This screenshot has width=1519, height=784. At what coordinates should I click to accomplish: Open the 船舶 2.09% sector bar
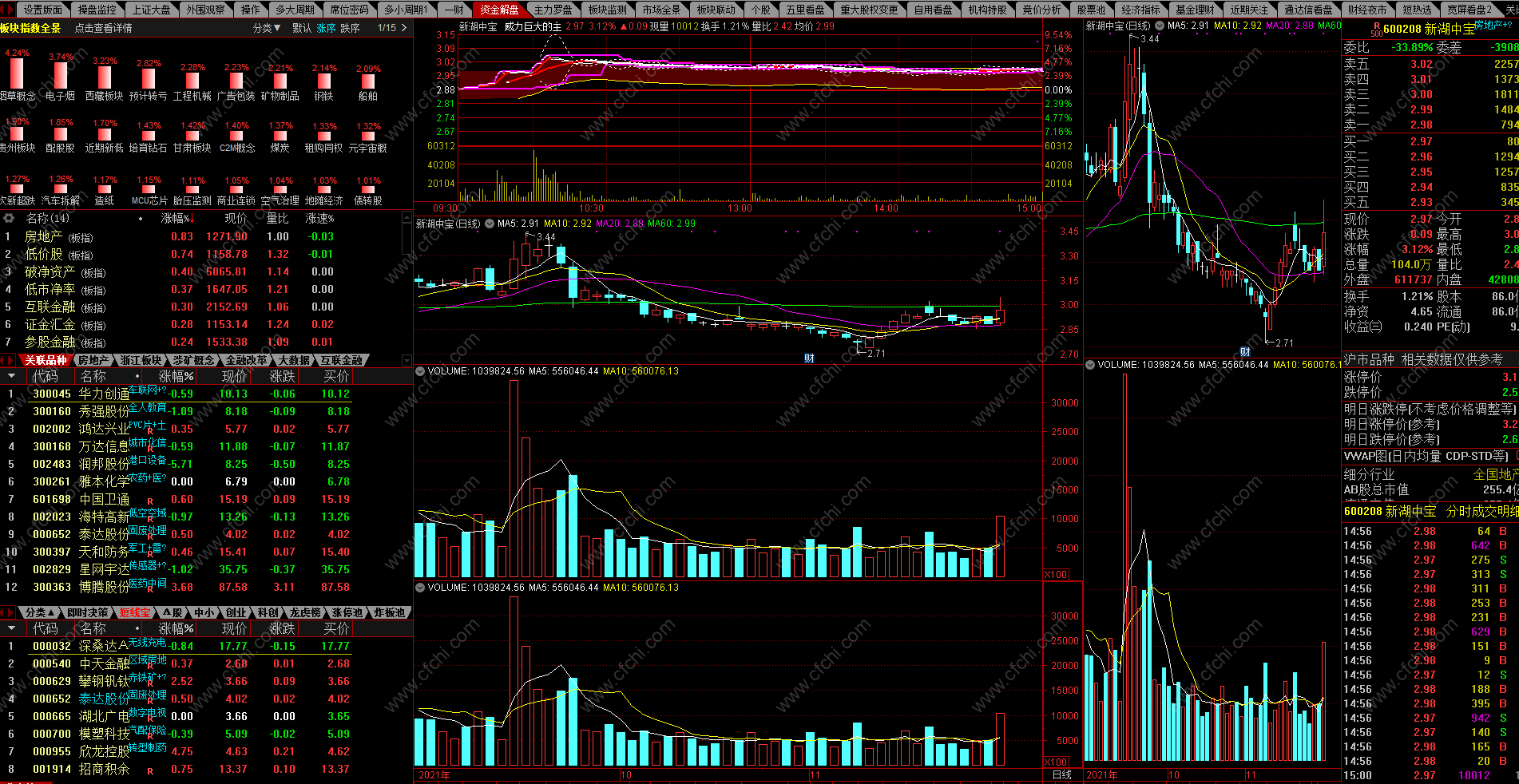pyautogui.click(x=368, y=81)
